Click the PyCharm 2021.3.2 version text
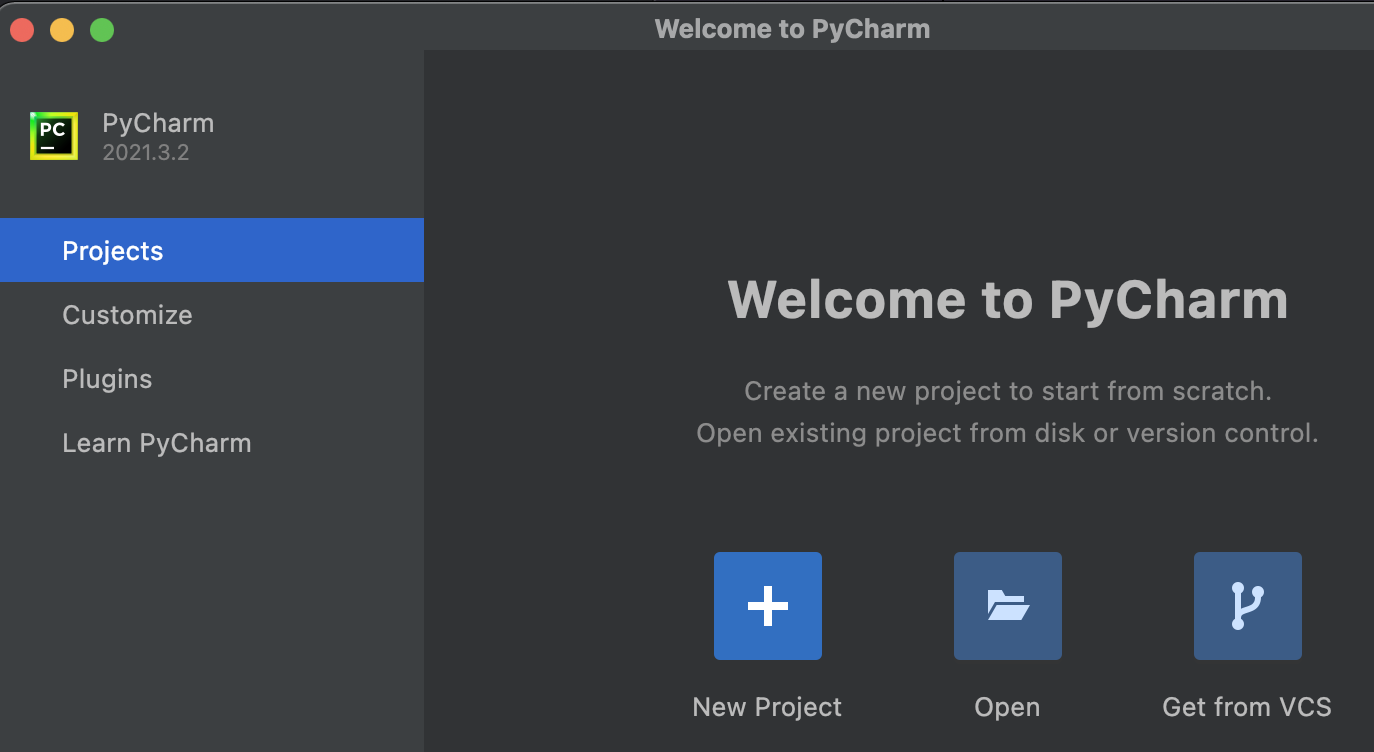This screenshot has height=752, width=1374. point(146,153)
